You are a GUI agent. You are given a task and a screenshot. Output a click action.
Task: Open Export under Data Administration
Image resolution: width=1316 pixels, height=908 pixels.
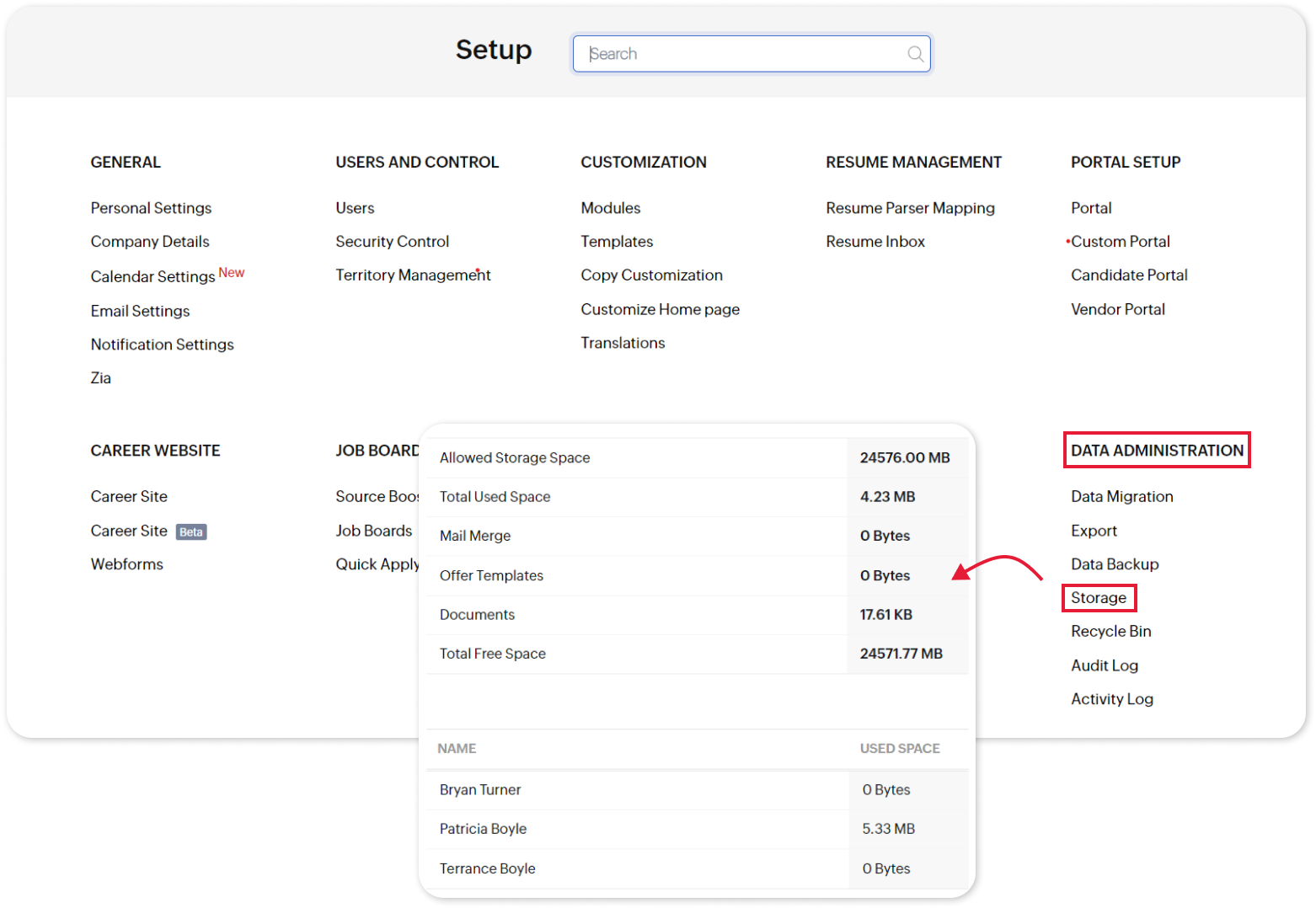[1094, 531]
